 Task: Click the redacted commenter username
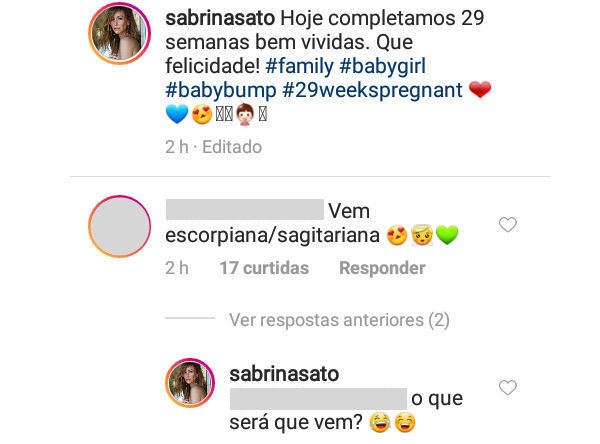pyautogui.click(x=245, y=209)
